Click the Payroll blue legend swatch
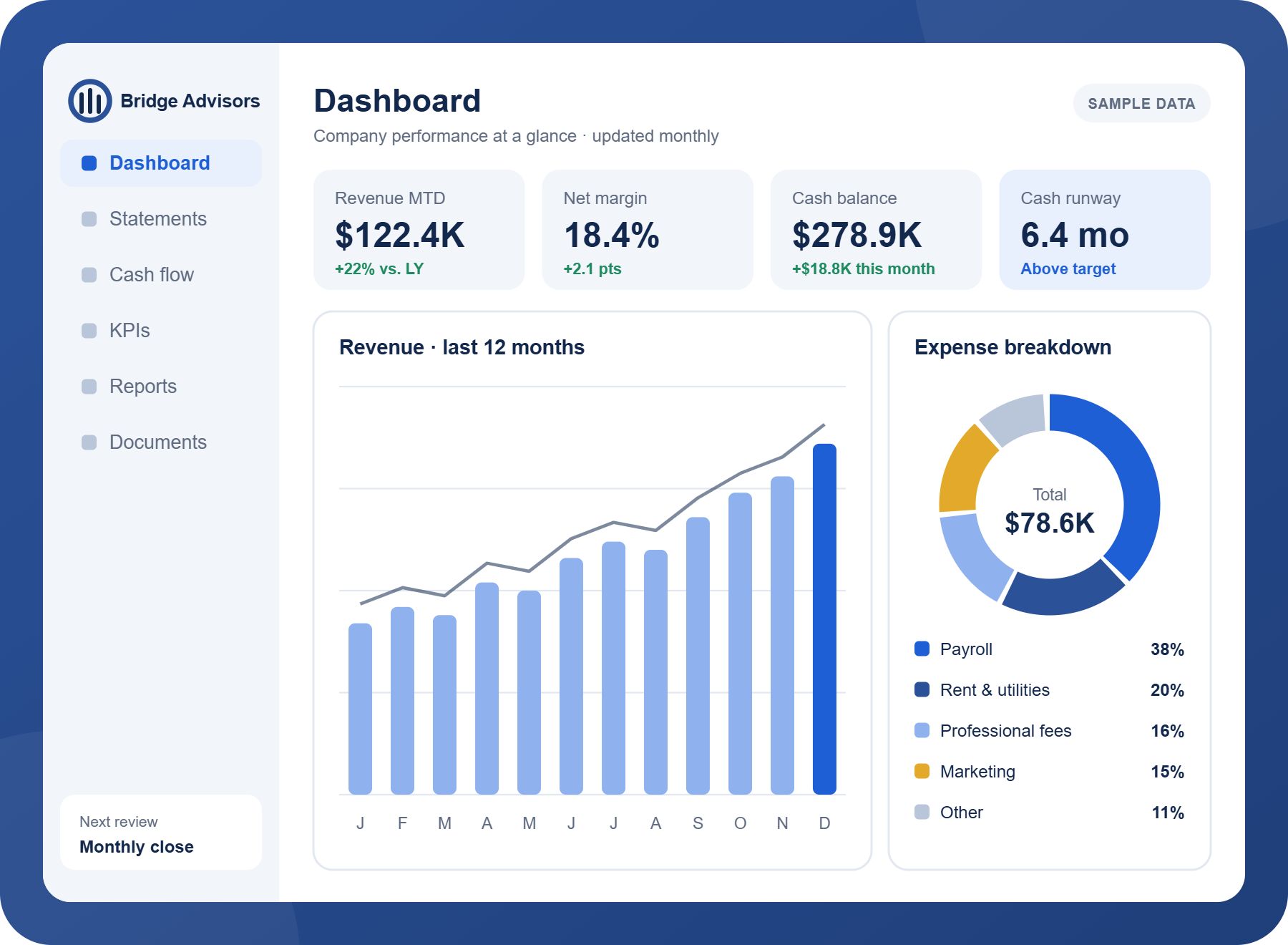The height and width of the screenshot is (945, 1288). point(922,649)
